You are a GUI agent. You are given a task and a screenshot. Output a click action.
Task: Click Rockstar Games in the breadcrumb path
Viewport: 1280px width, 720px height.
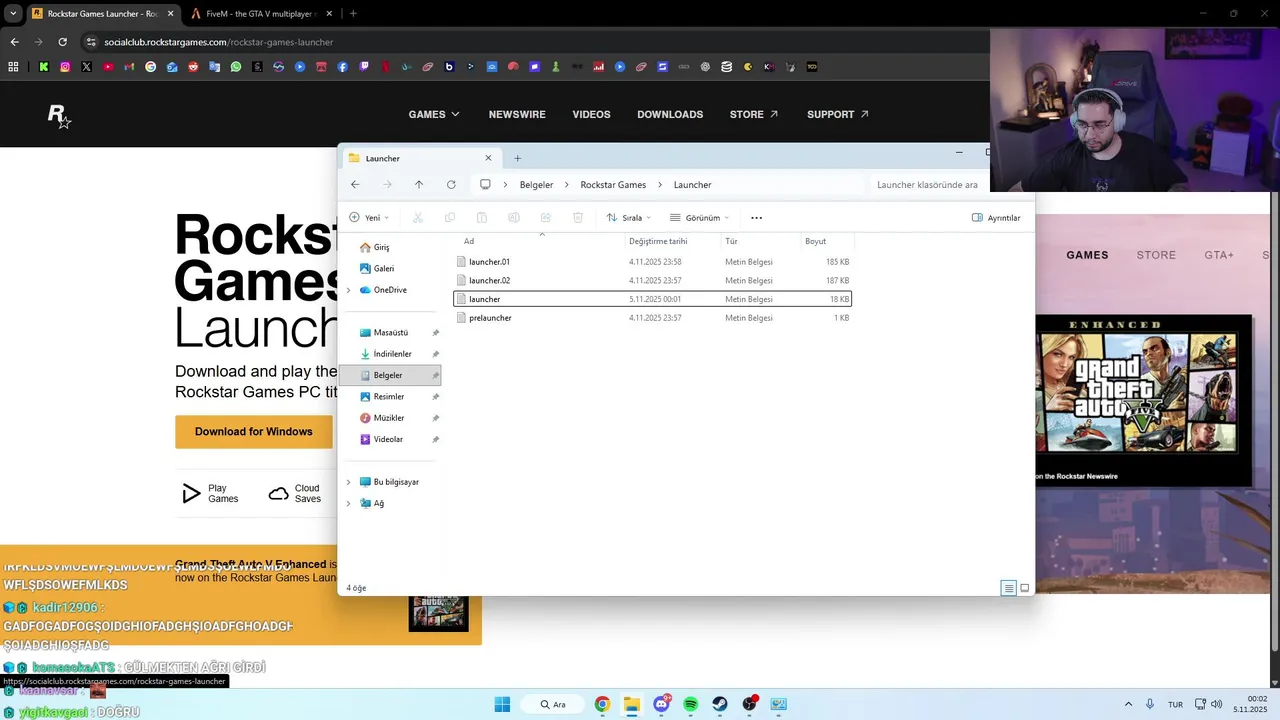click(x=613, y=185)
